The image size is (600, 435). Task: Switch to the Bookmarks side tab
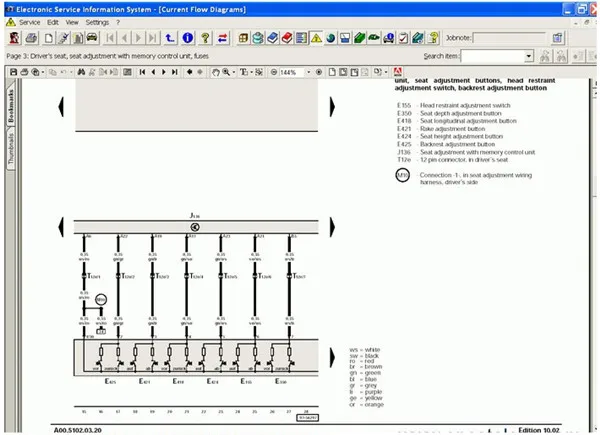point(11,105)
